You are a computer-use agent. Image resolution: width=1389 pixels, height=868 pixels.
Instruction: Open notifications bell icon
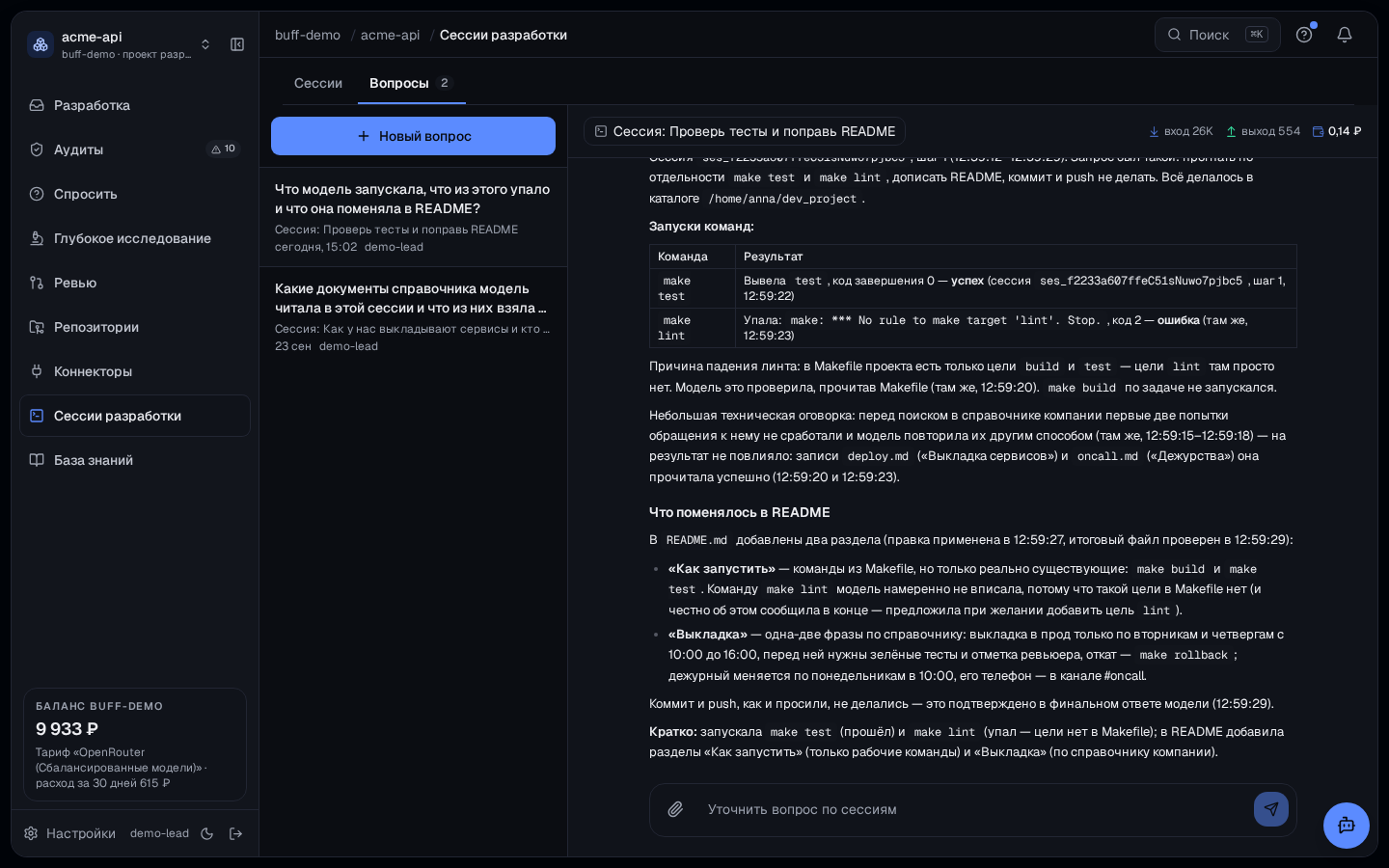pos(1345,35)
